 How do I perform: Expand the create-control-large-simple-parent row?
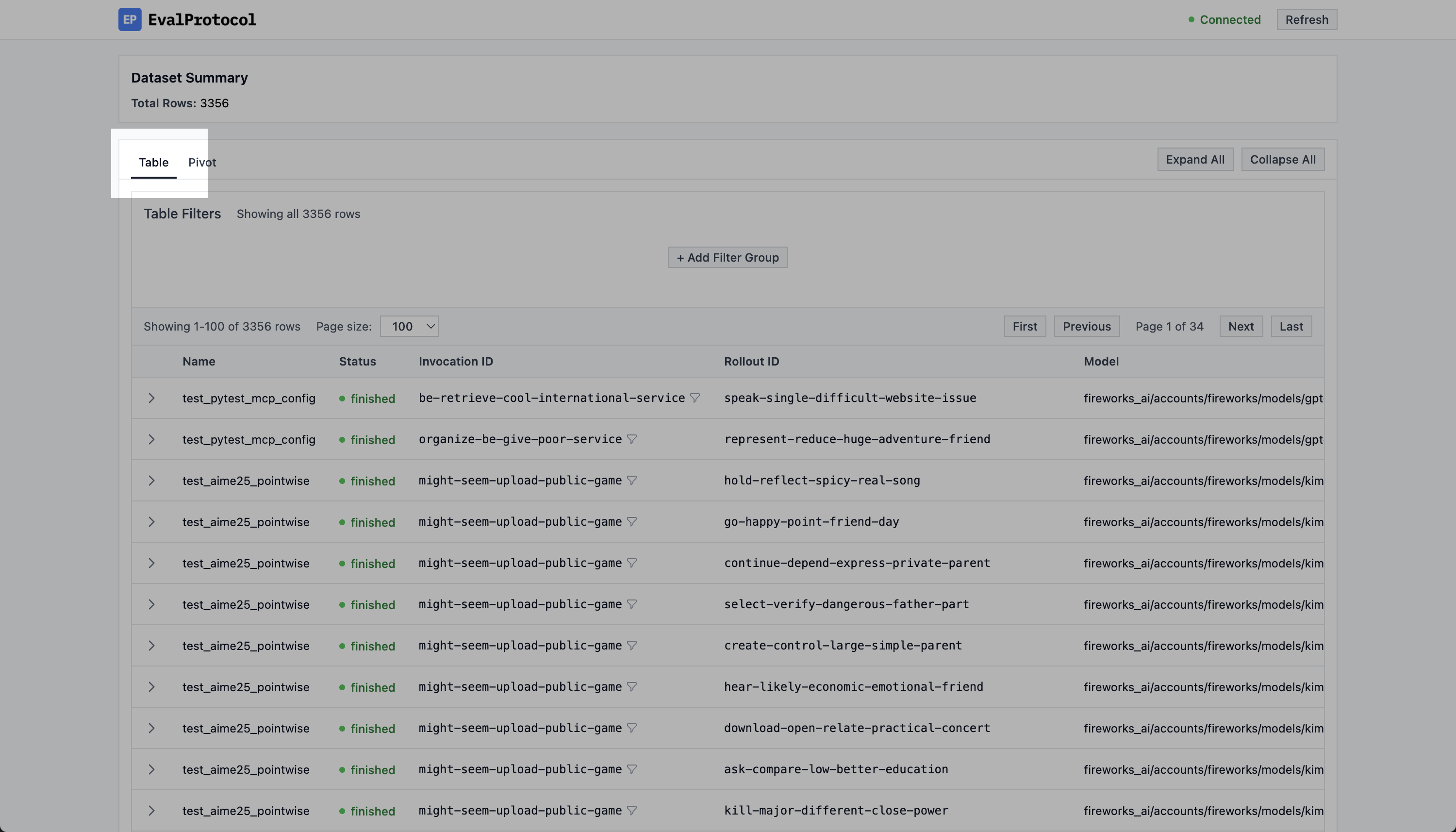click(x=151, y=646)
